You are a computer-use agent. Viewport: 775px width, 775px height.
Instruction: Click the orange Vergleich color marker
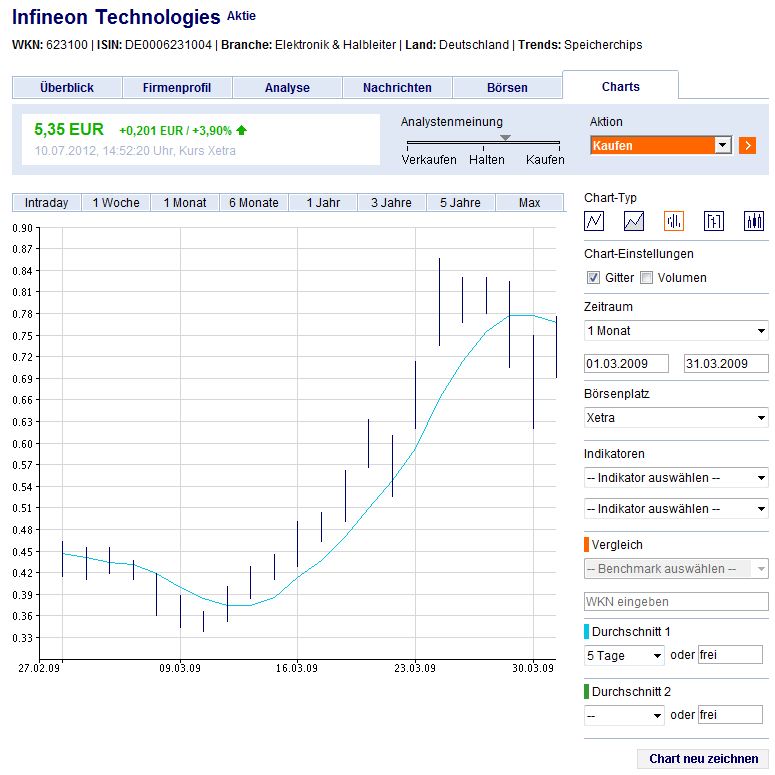pyautogui.click(x=586, y=544)
